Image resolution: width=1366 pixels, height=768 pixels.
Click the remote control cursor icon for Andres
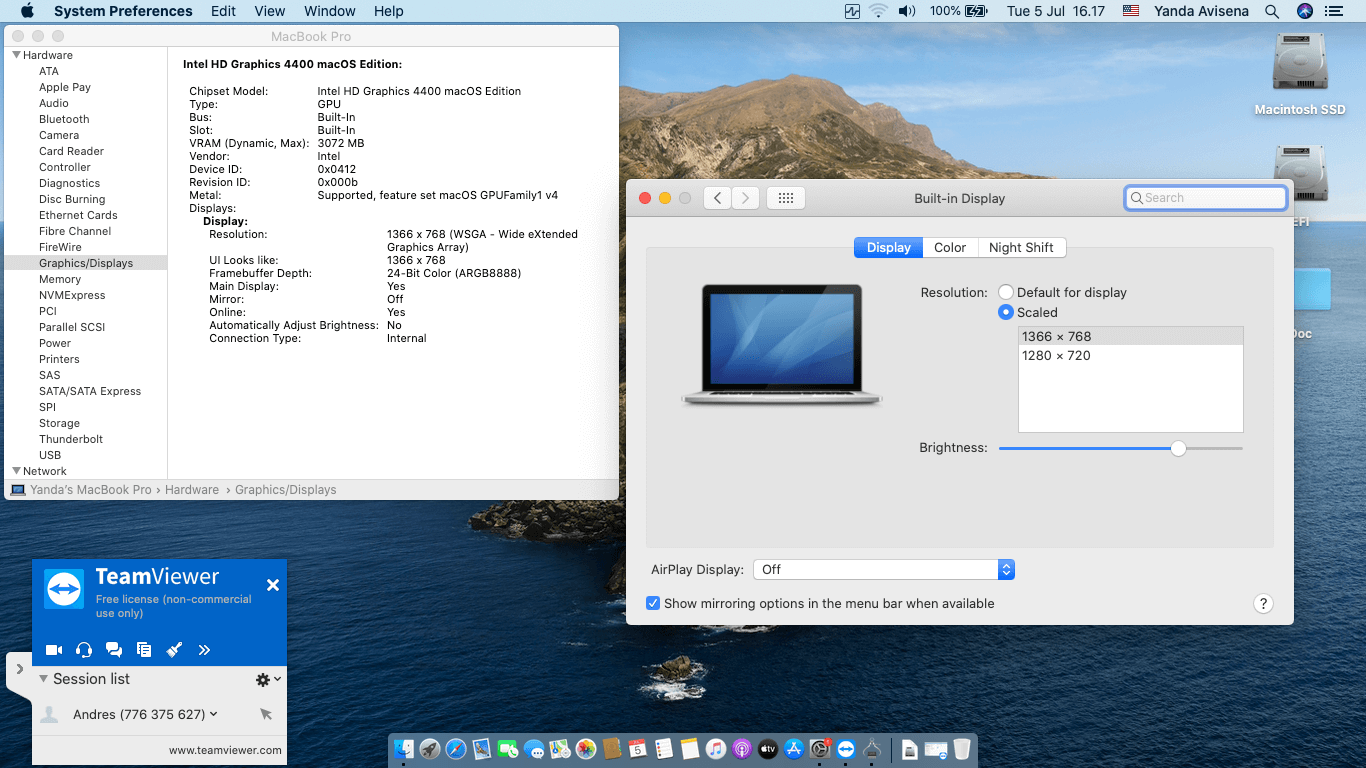pos(266,714)
